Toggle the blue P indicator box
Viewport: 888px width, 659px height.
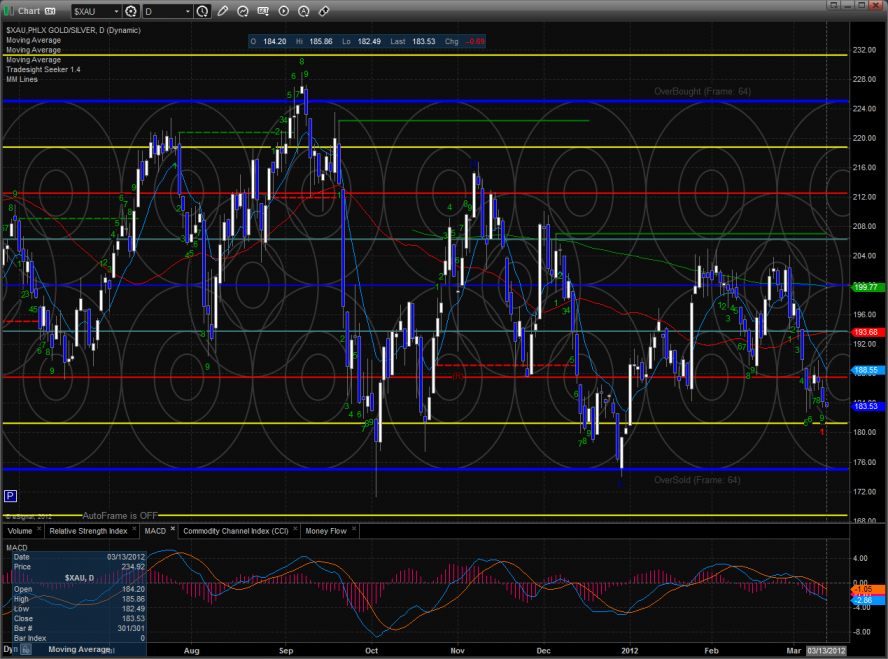pyautogui.click(x=10, y=495)
